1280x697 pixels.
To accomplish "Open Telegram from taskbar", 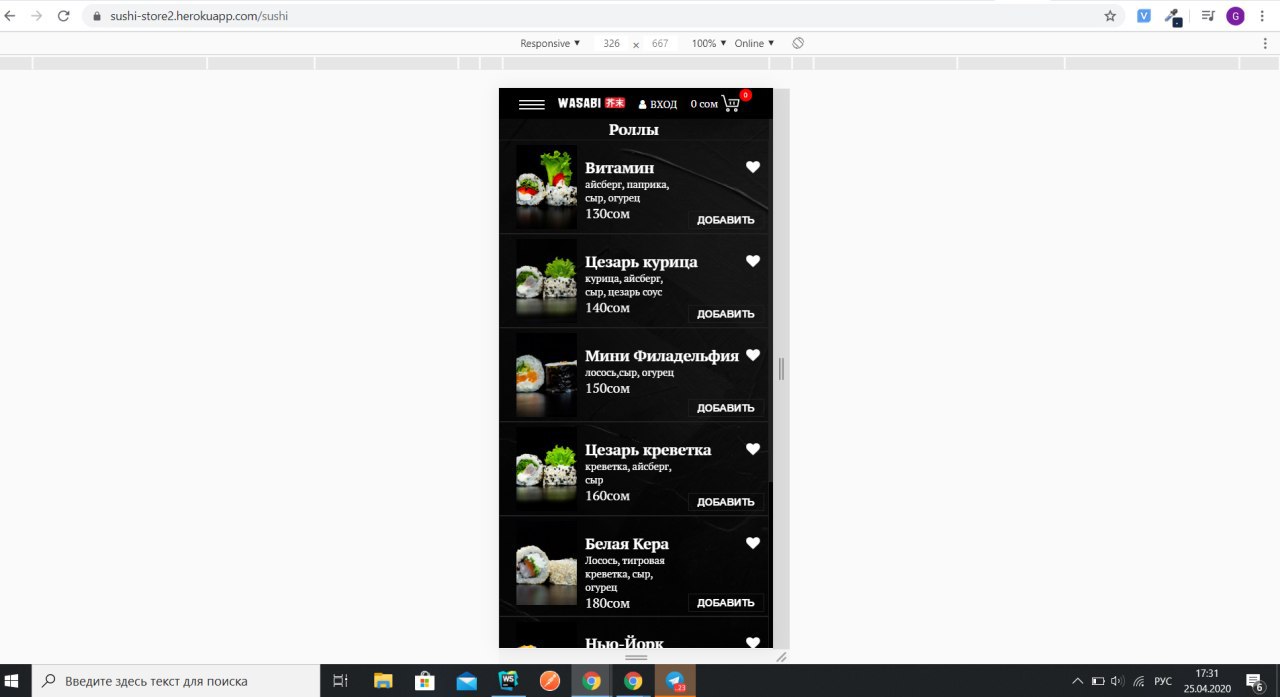I will (675, 681).
